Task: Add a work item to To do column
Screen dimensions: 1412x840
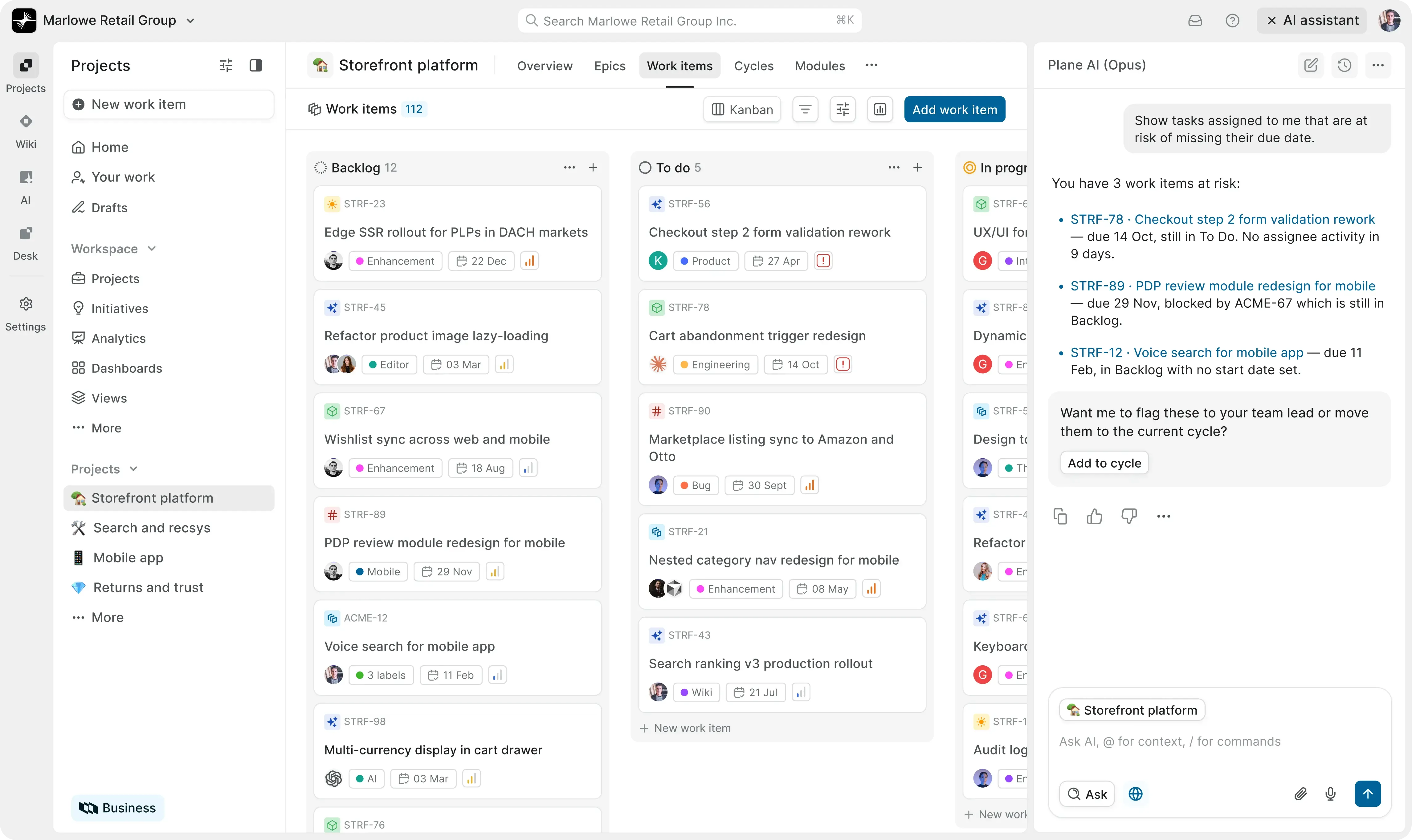Action: click(x=917, y=168)
